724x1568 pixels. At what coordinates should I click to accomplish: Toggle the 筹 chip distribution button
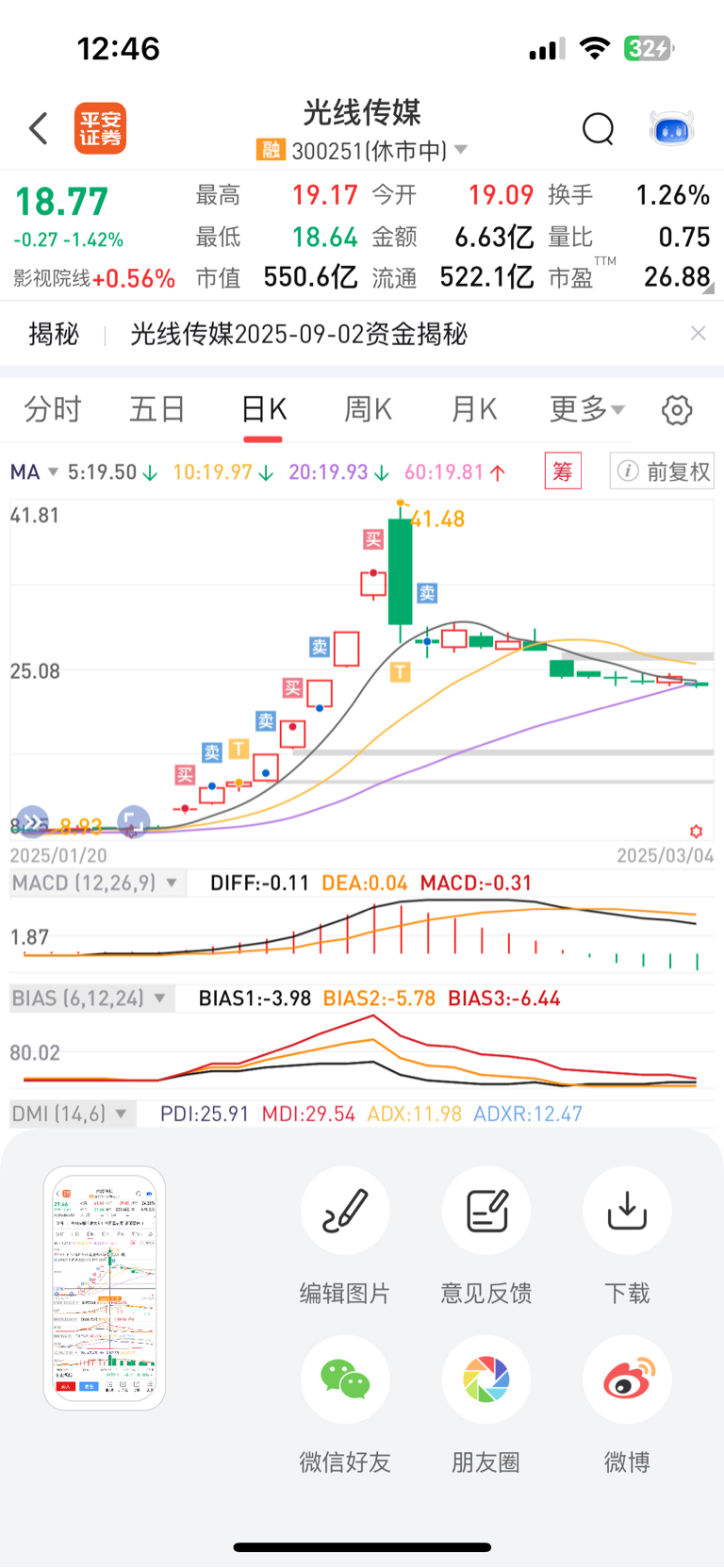click(x=563, y=470)
